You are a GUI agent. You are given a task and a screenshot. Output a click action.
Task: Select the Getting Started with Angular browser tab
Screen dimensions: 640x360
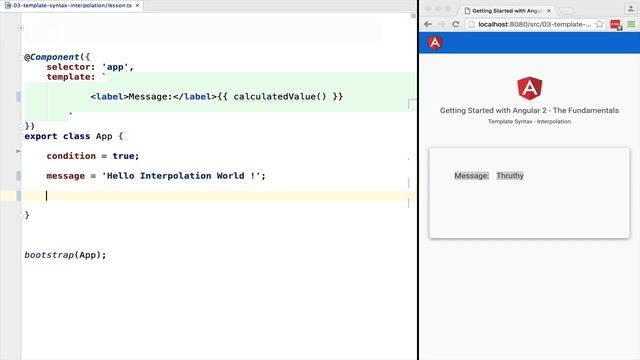(508, 11)
